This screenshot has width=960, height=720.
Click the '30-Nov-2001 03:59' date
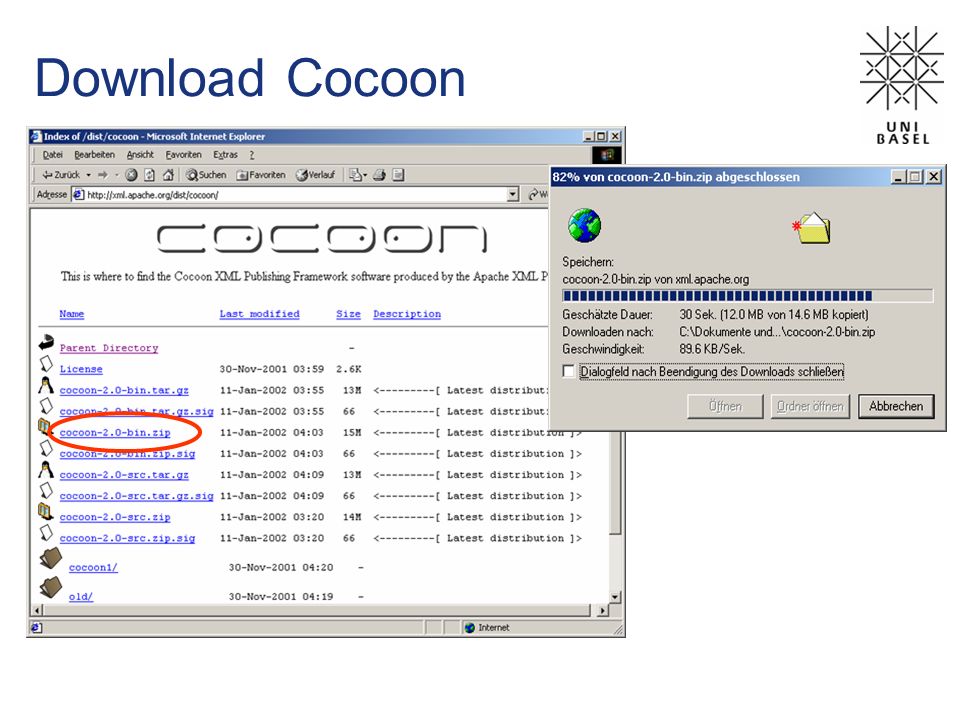click(272, 369)
